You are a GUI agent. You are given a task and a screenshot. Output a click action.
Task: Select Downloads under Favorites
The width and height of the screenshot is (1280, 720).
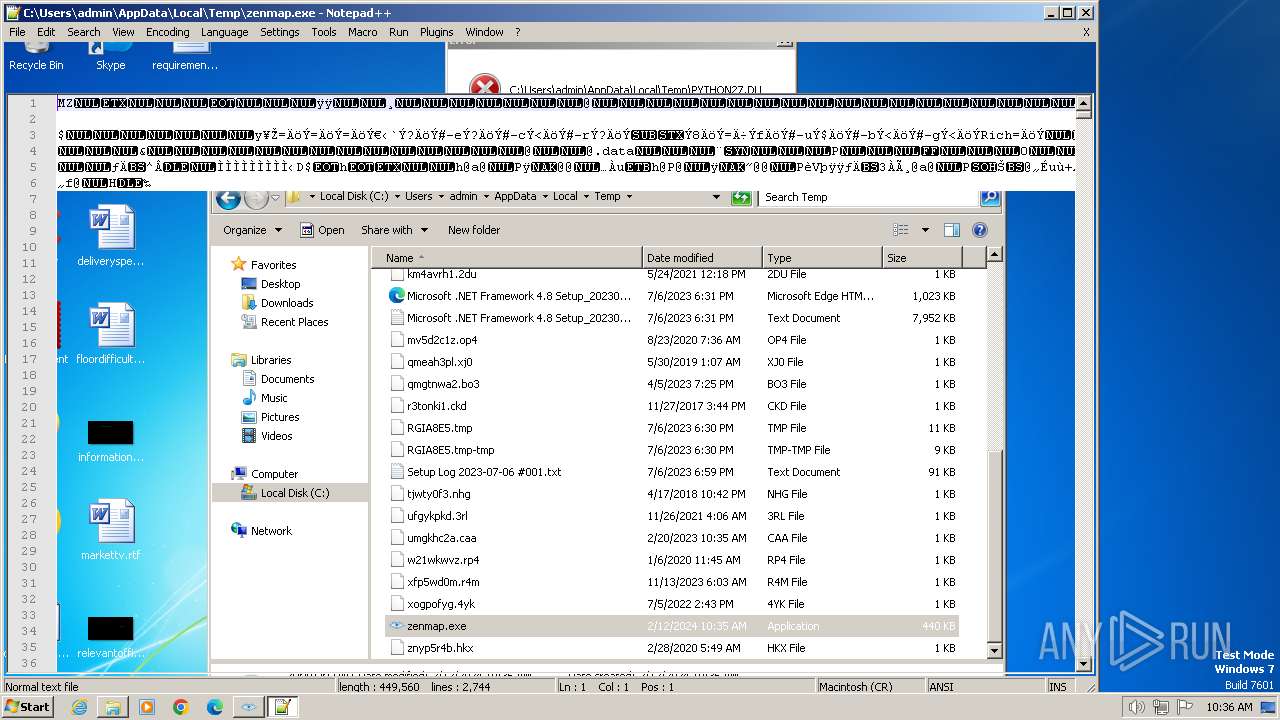[x=287, y=303]
